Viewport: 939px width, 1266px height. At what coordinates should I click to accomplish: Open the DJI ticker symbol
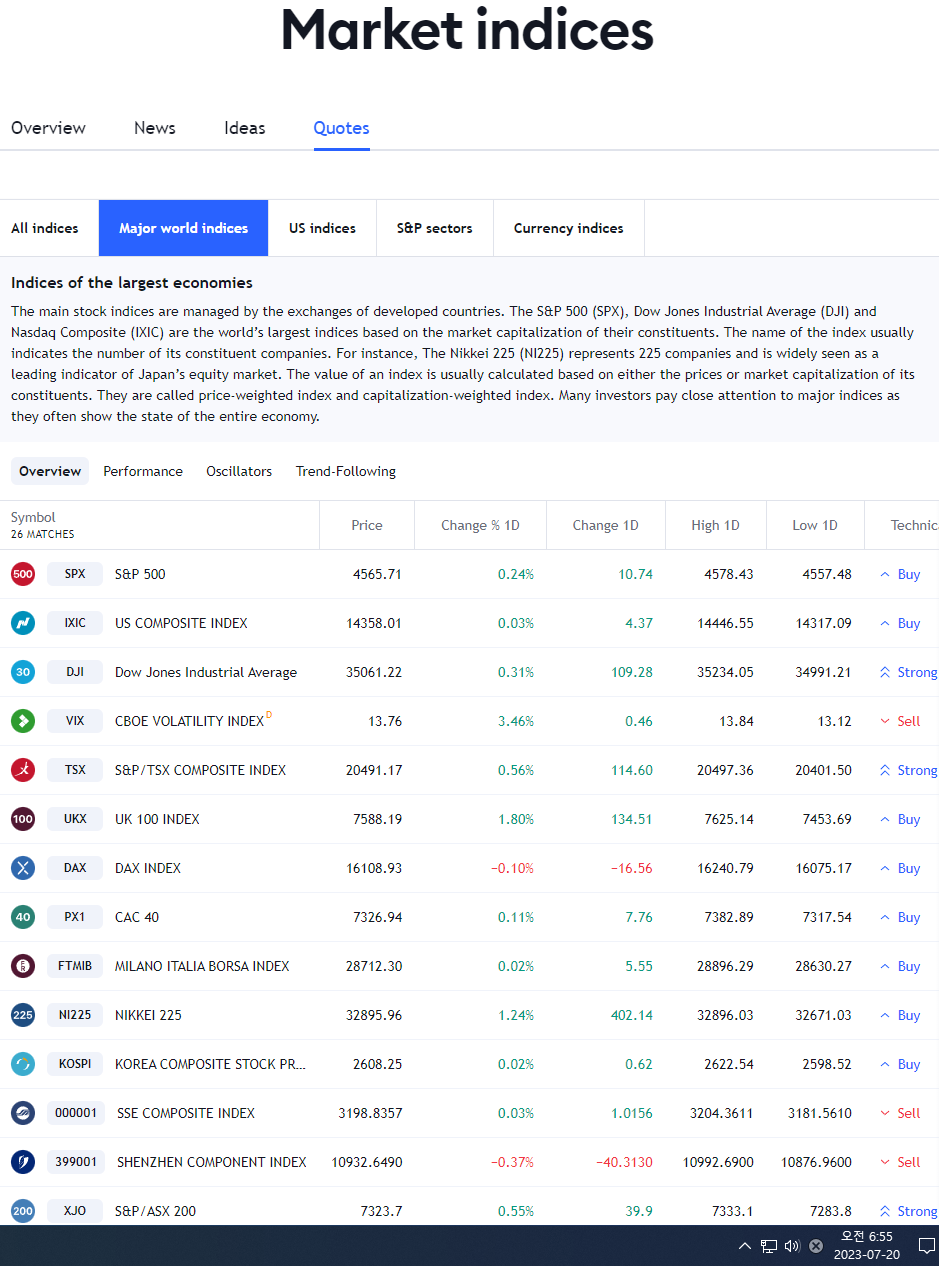pyautogui.click(x=75, y=672)
